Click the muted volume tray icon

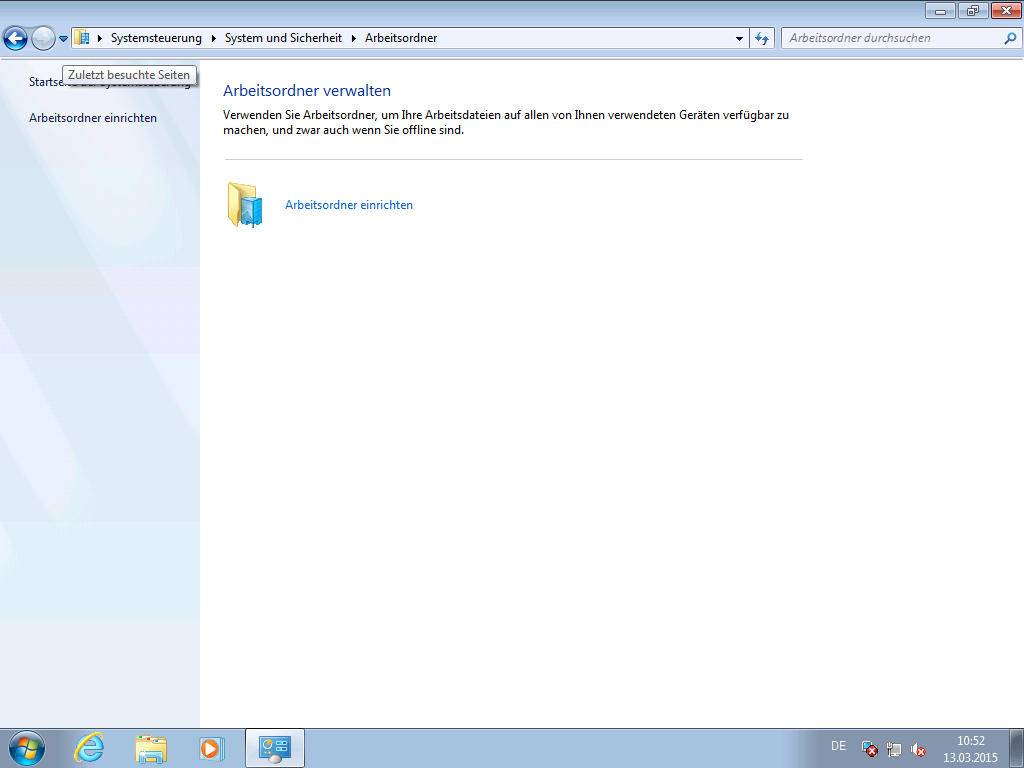click(918, 749)
